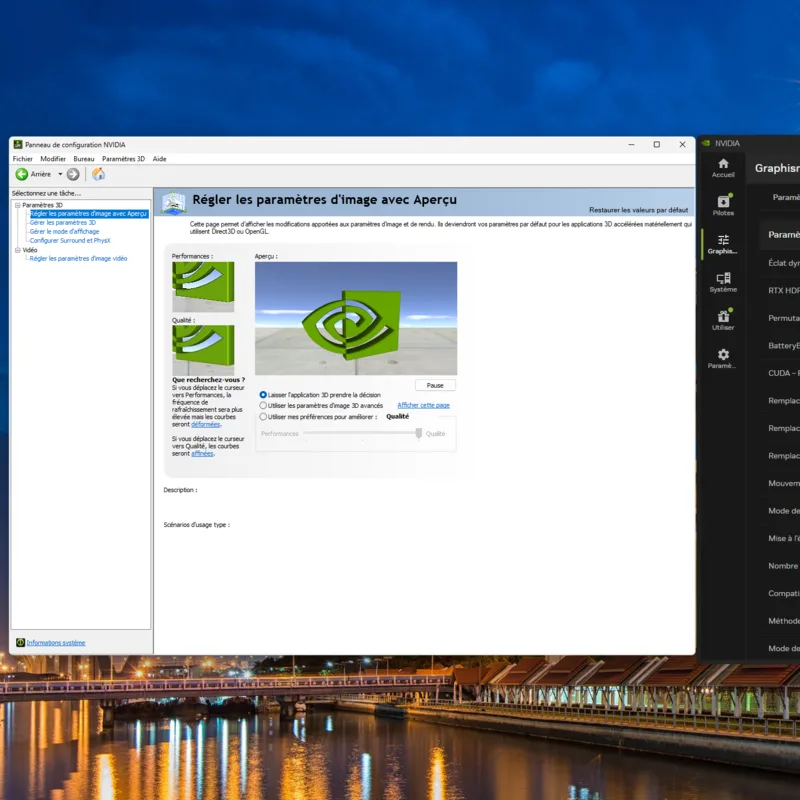Minimize the Panneau de configuration NVIDIA window

[631, 145]
